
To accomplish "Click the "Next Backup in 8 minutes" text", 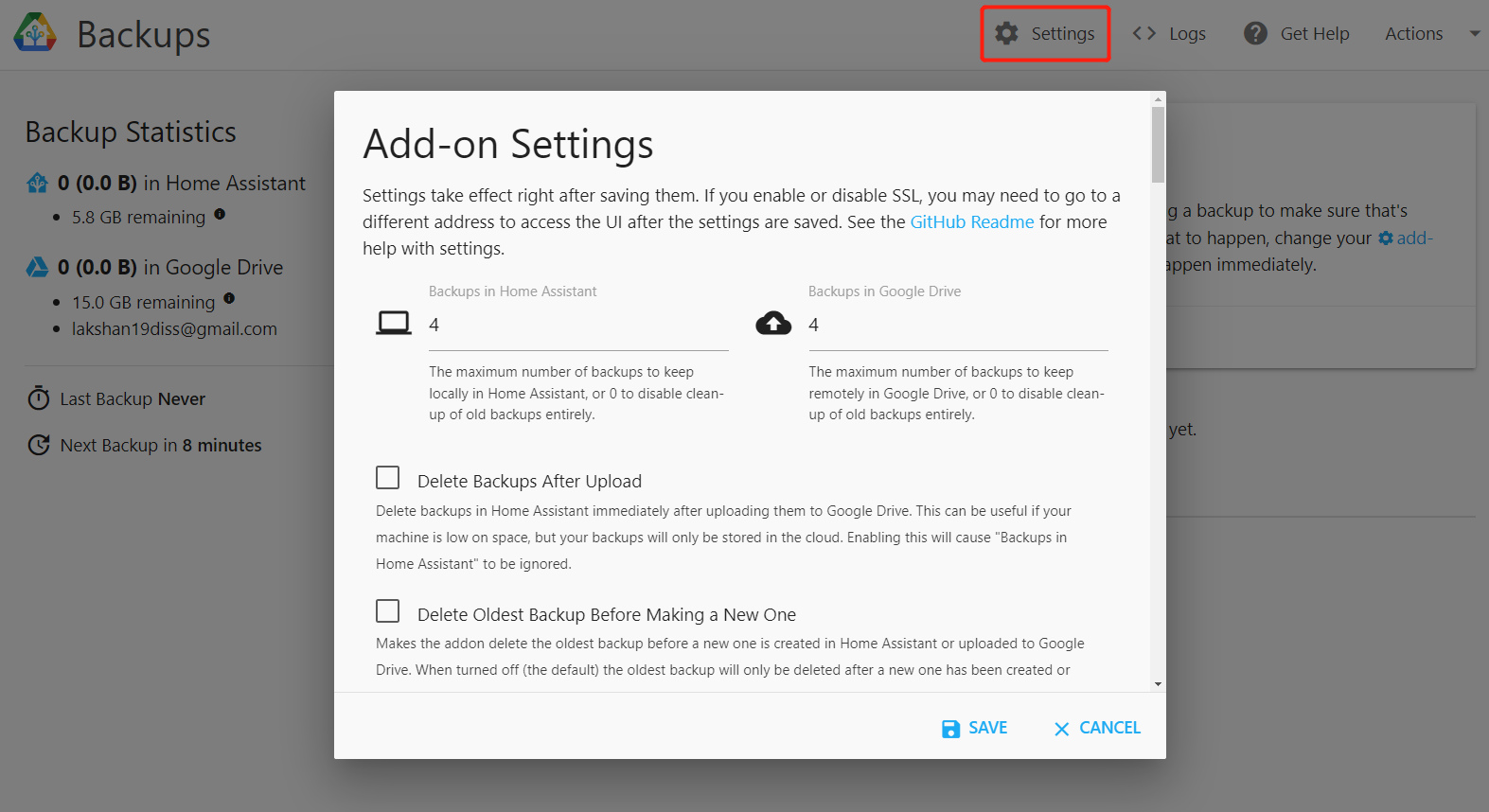I will coord(161,445).
